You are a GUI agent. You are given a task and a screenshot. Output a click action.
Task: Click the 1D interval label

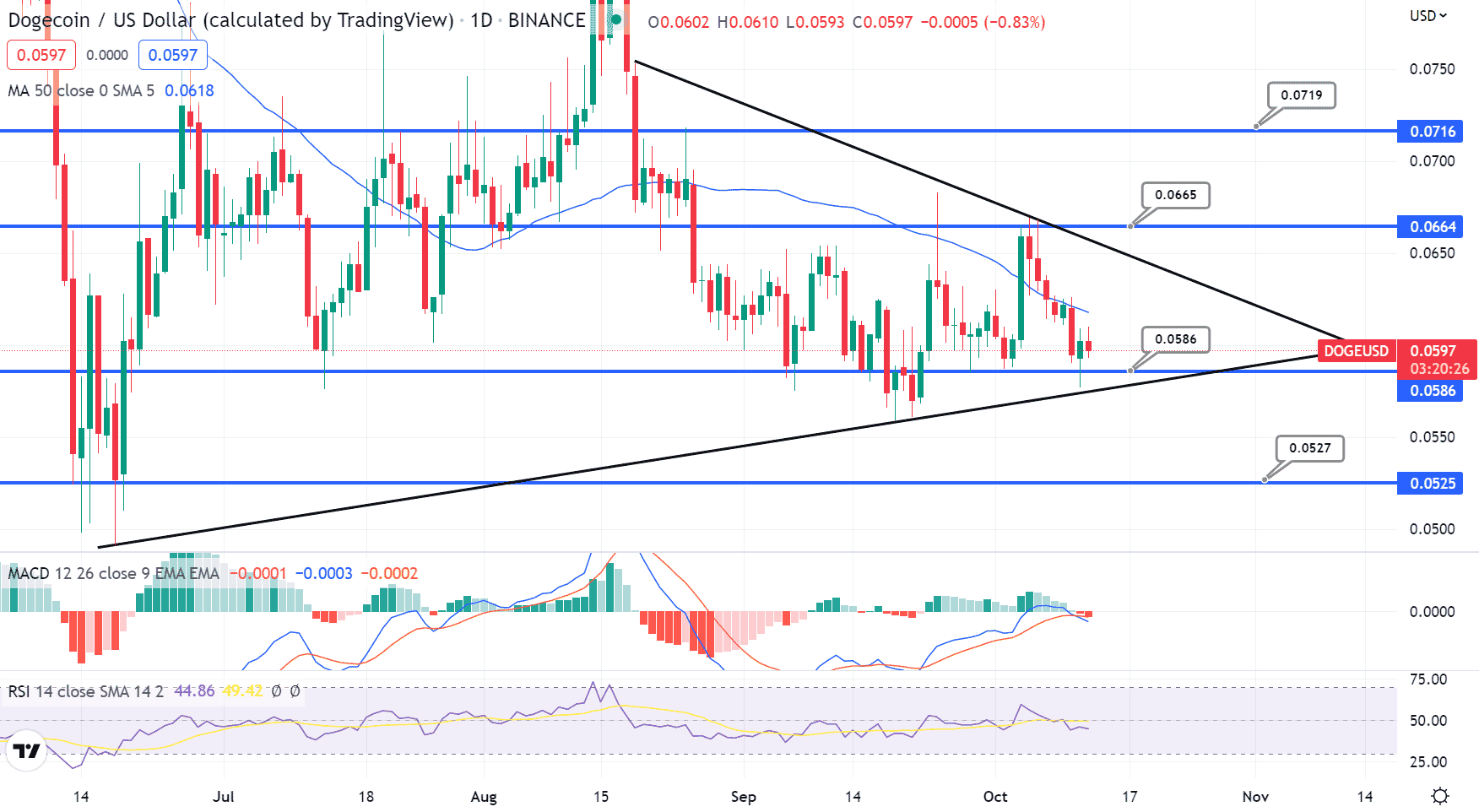pos(481,20)
